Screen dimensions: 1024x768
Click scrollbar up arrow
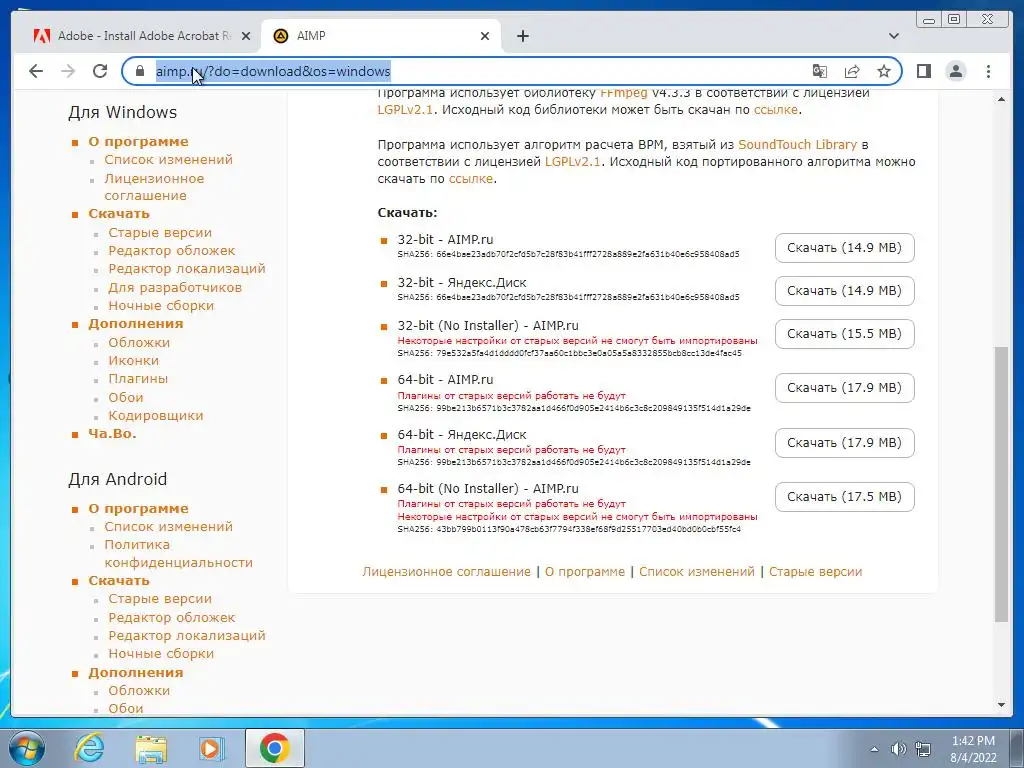coord(1001,99)
